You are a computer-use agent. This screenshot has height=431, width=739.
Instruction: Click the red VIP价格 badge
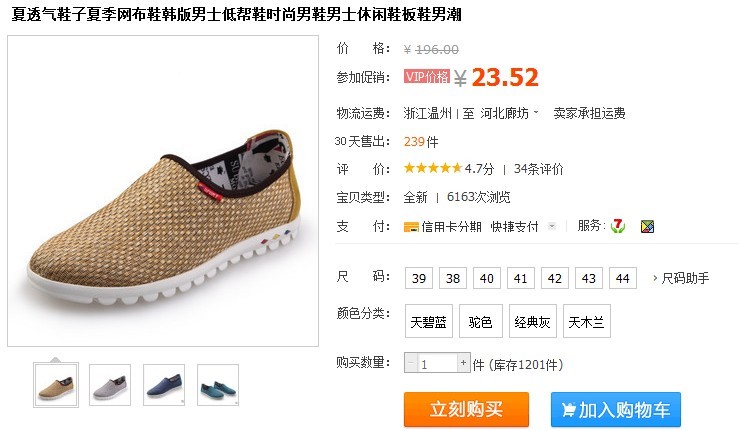427,76
